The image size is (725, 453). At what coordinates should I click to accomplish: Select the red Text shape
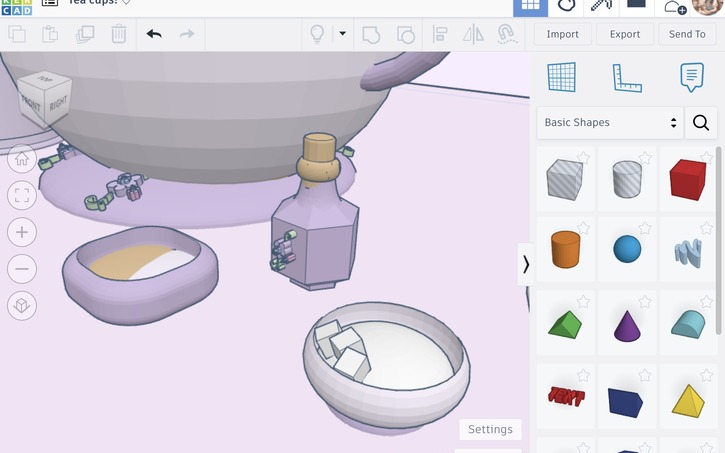coord(566,397)
